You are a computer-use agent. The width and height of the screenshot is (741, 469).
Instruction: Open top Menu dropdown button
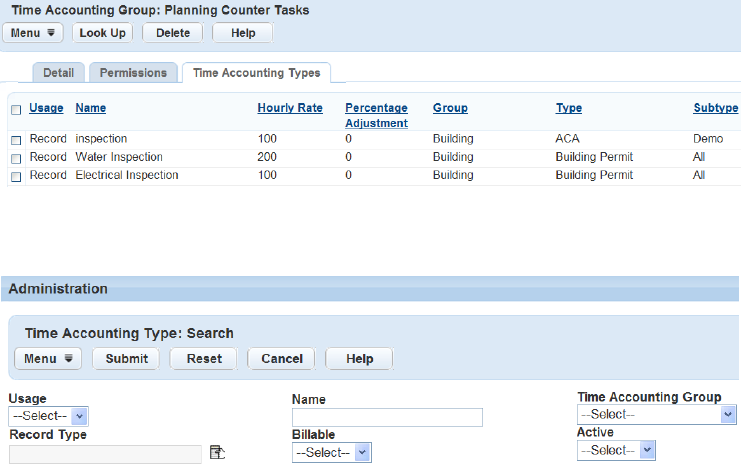[36, 33]
